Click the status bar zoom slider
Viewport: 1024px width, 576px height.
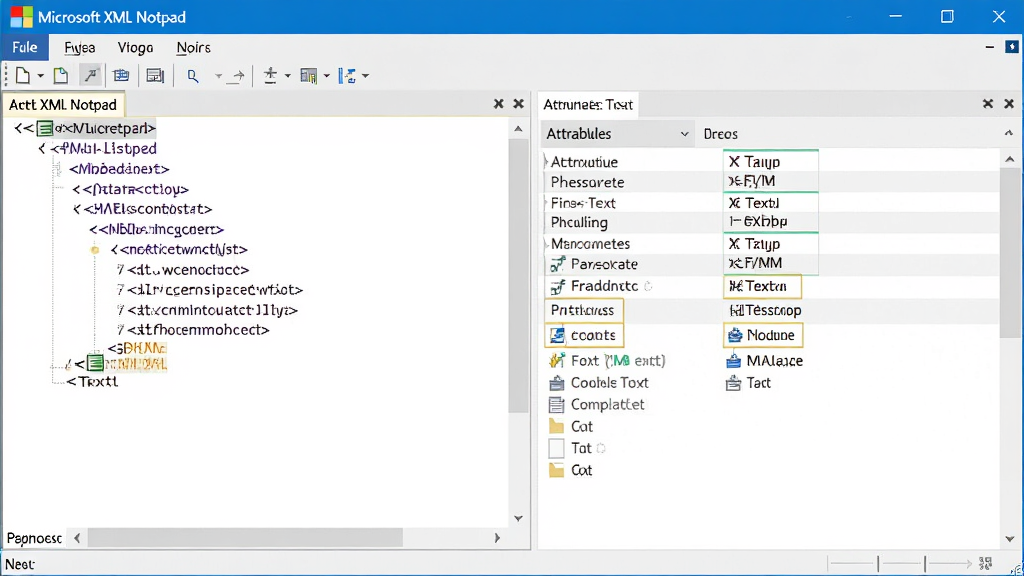click(901, 563)
